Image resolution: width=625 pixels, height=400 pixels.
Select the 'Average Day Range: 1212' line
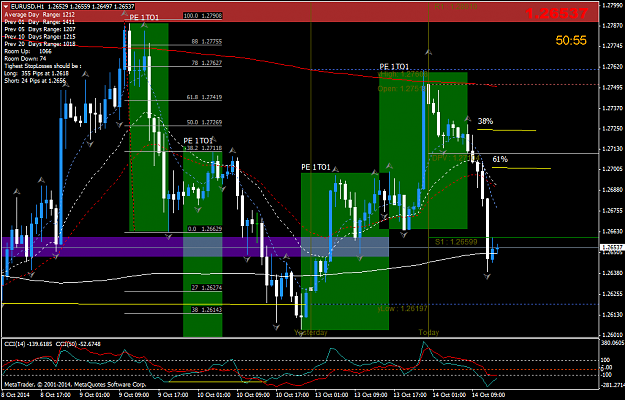pos(39,14)
